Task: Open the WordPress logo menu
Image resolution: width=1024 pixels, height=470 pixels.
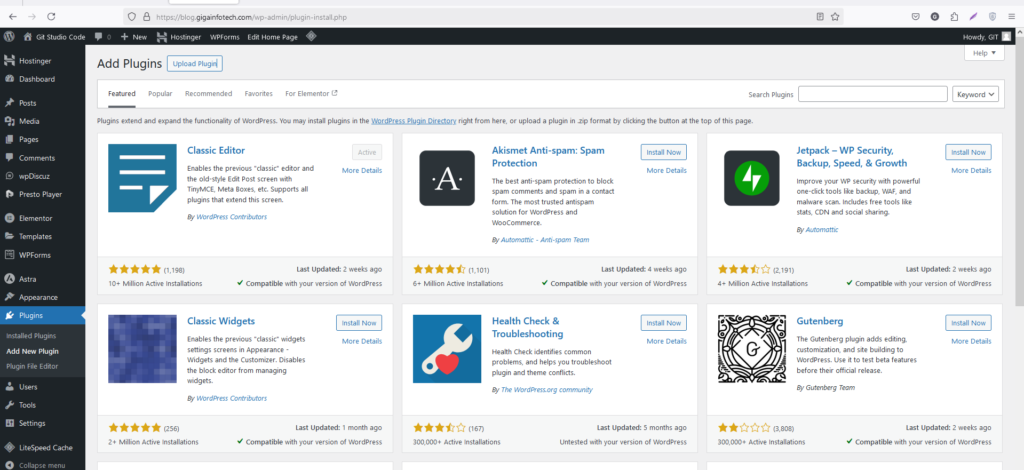Action: 9,37
